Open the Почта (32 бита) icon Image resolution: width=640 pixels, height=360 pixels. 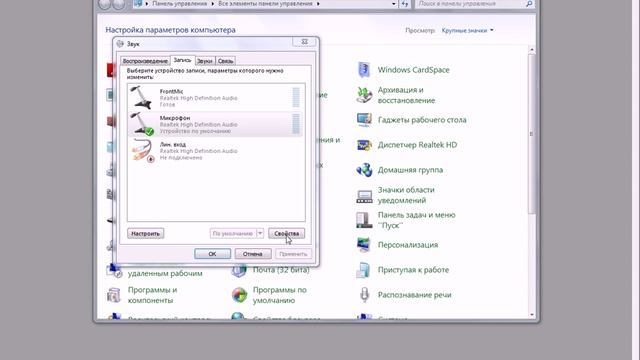239,270
